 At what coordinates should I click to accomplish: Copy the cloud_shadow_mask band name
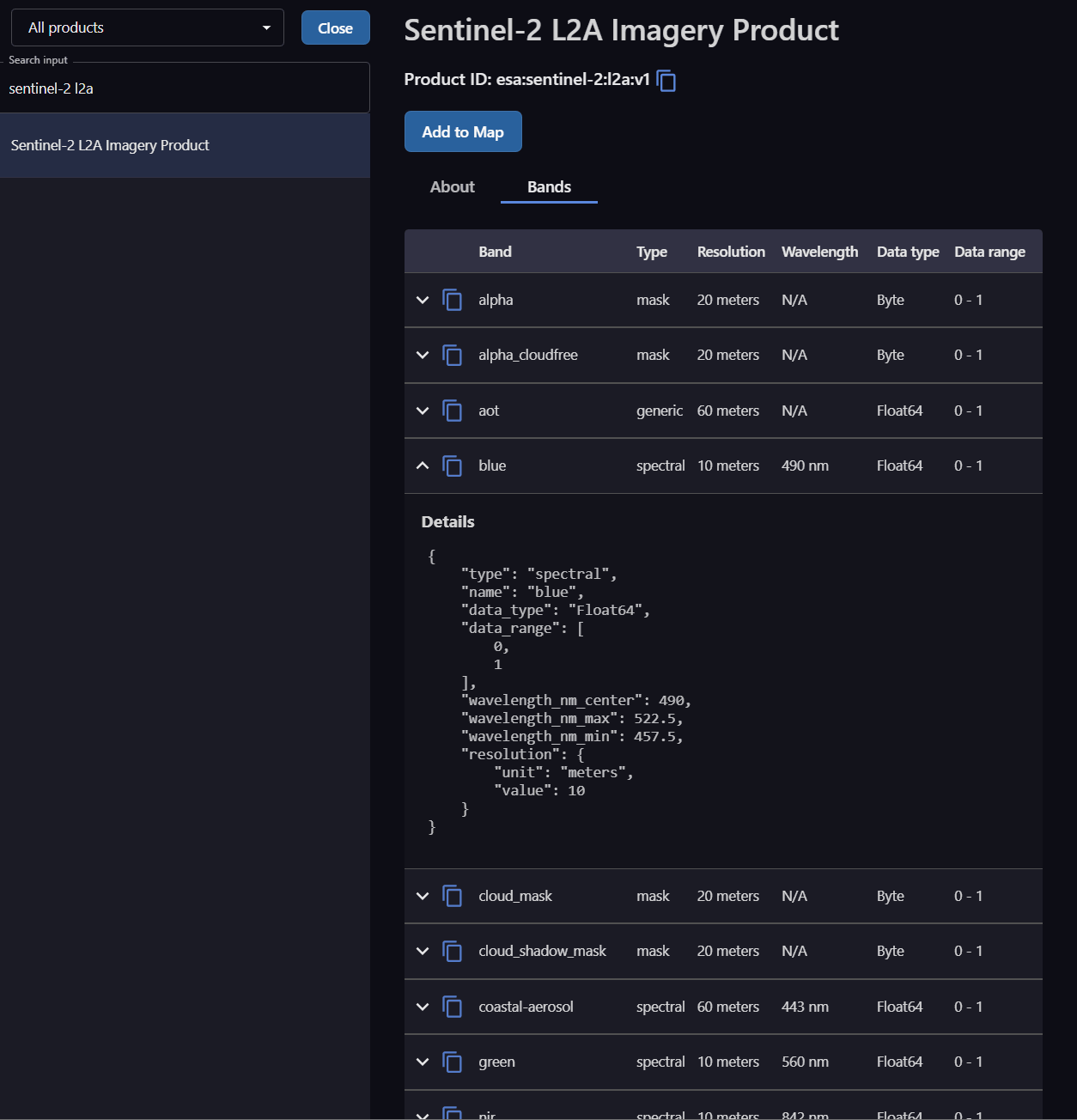[x=452, y=951]
